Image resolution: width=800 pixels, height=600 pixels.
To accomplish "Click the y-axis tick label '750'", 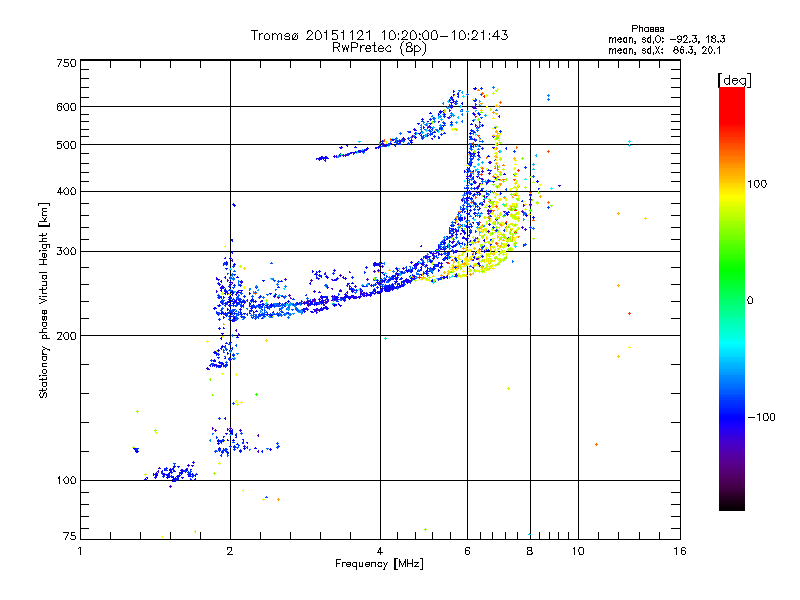I will [x=66, y=63].
